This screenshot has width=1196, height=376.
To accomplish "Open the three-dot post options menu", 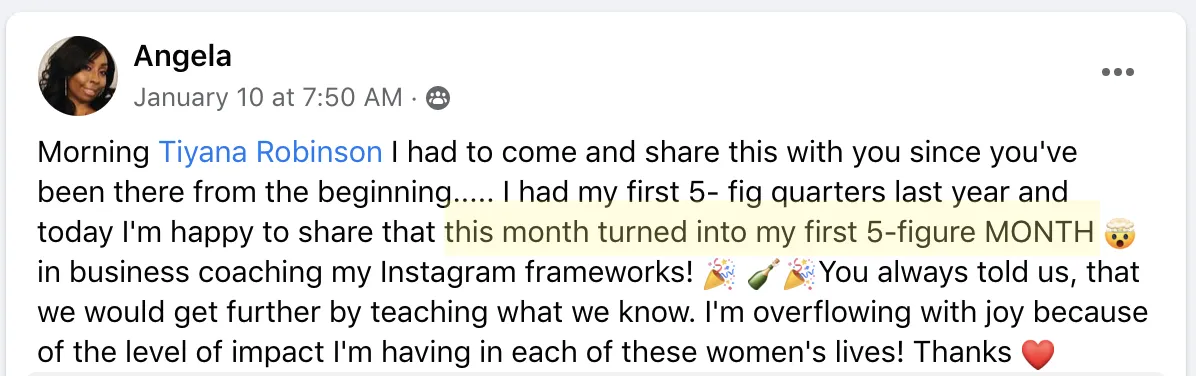I will click(1117, 72).
